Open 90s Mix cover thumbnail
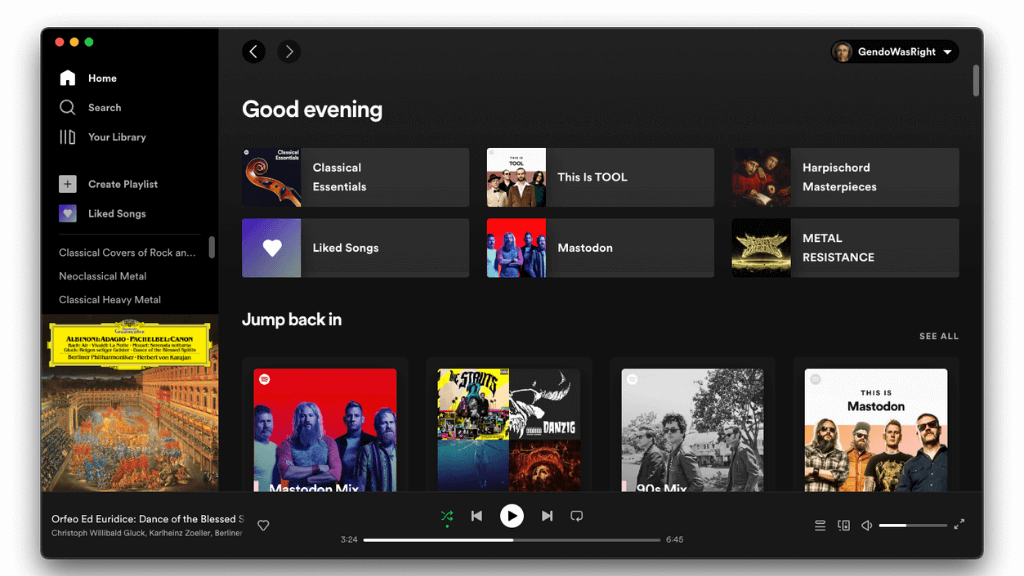The image size is (1024, 576). pyautogui.click(x=692, y=430)
